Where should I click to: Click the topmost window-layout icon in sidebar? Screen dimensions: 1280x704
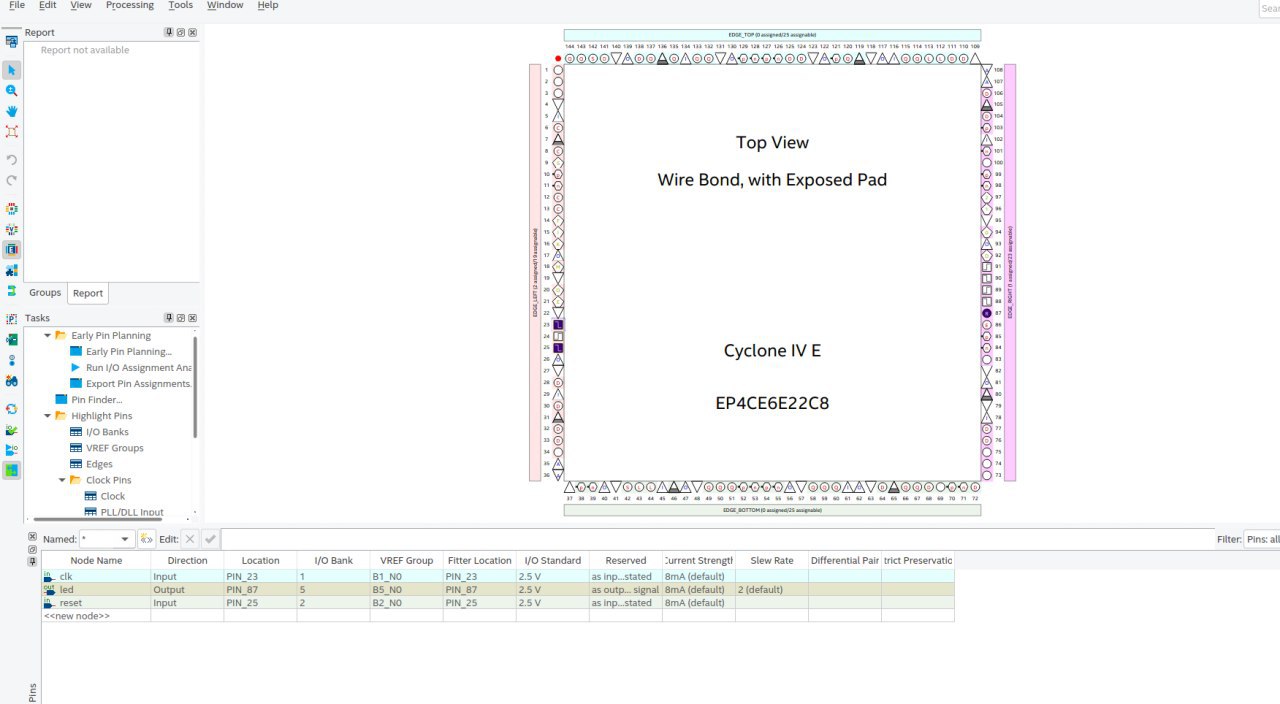click(12, 41)
